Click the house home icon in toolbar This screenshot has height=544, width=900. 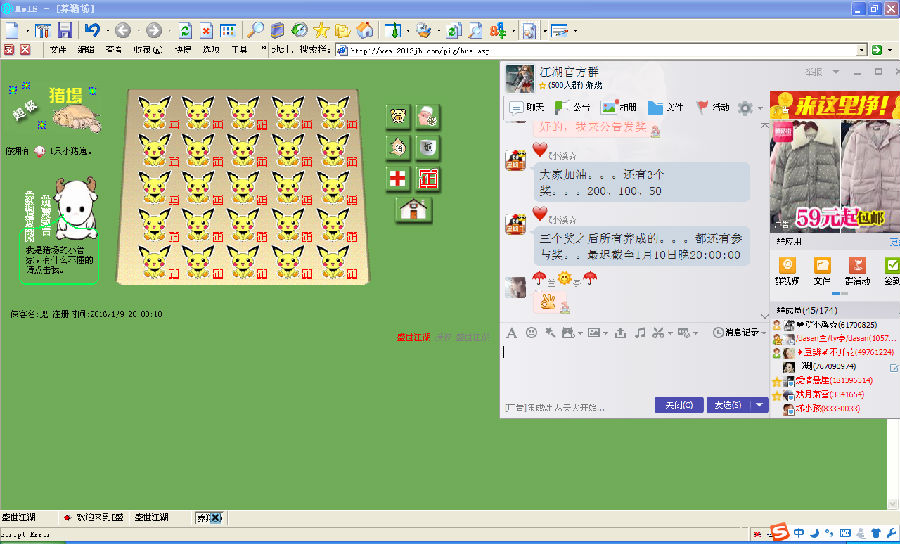click(364, 30)
